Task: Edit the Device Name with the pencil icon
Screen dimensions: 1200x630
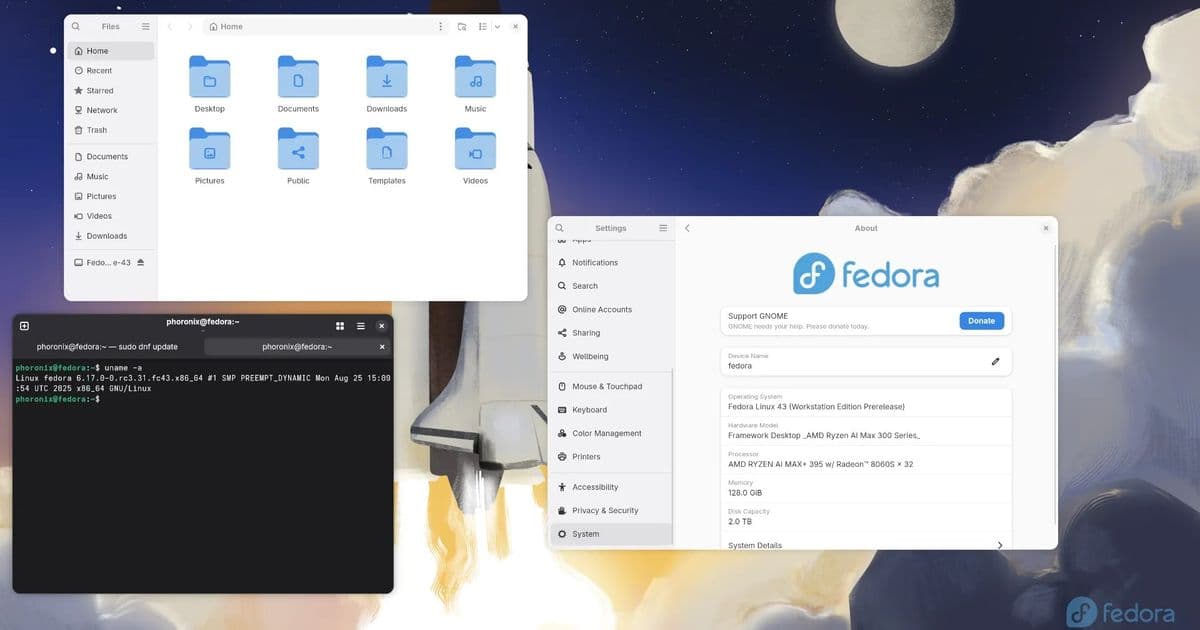Action: point(995,361)
